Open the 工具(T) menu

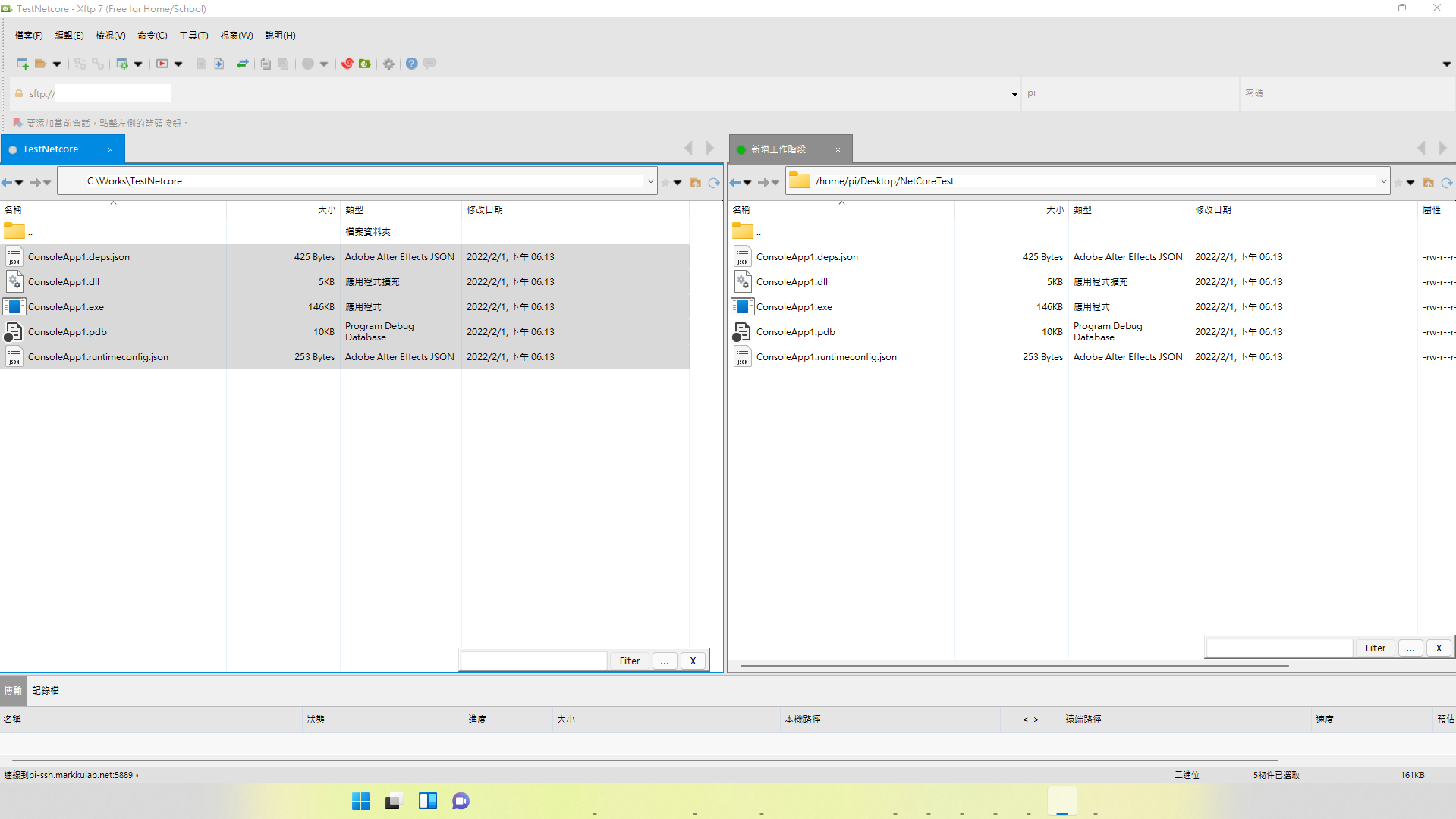click(193, 36)
